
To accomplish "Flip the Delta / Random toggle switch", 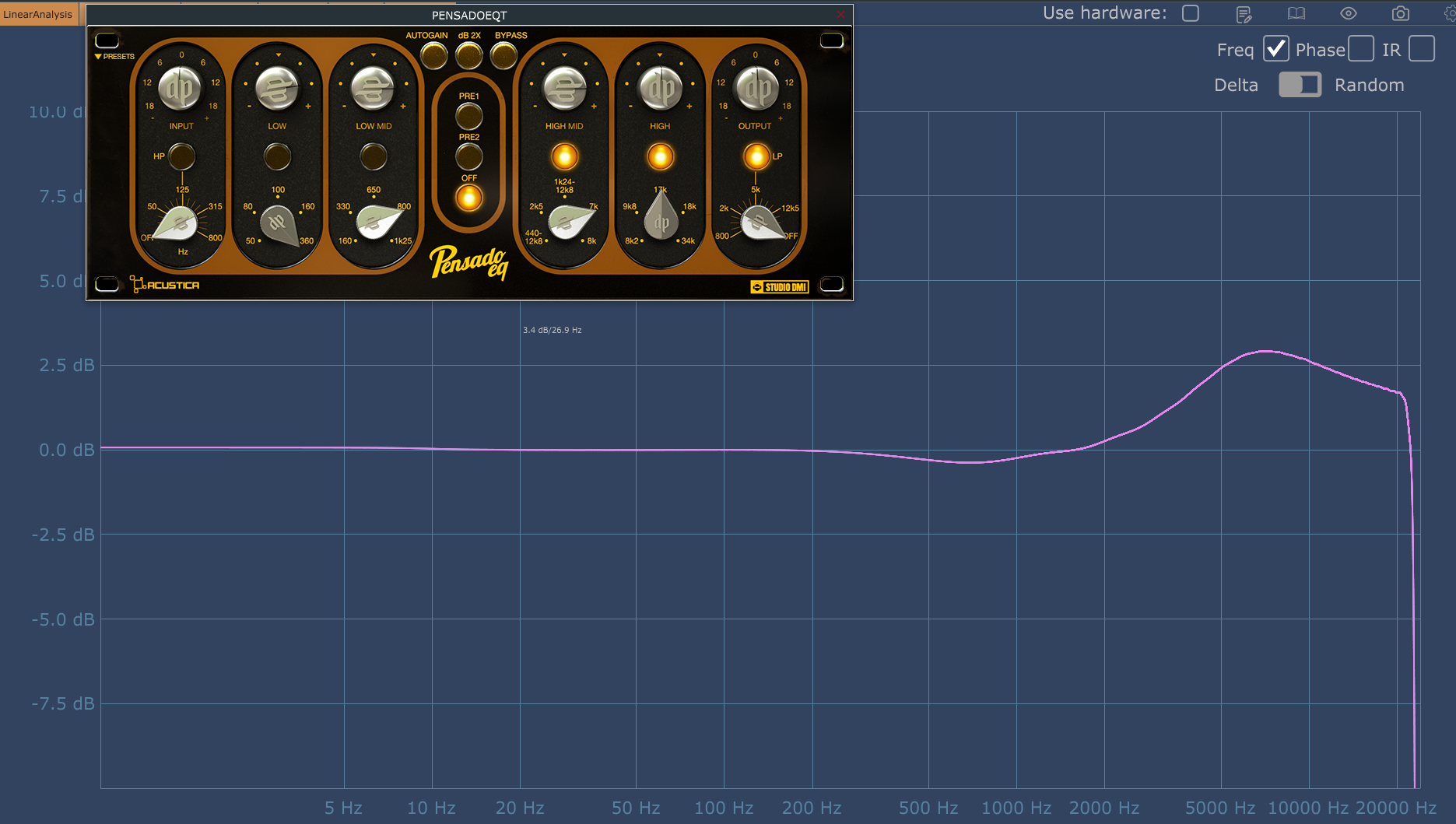I will 1300,85.
